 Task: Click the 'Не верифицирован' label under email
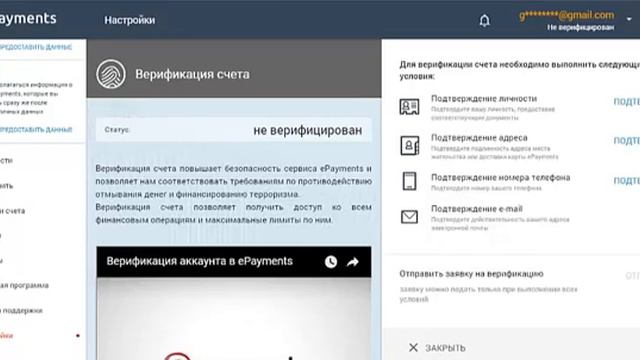click(x=580, y=27)
